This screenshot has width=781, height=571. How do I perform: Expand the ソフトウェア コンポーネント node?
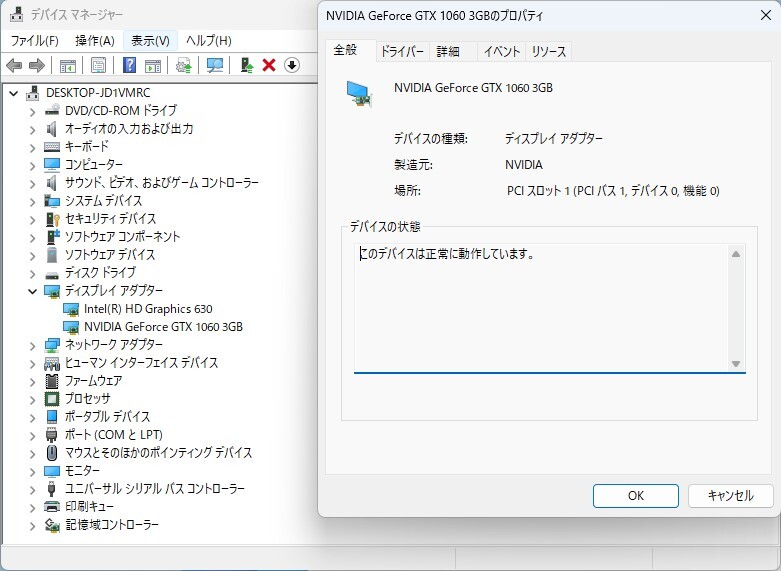32,237
